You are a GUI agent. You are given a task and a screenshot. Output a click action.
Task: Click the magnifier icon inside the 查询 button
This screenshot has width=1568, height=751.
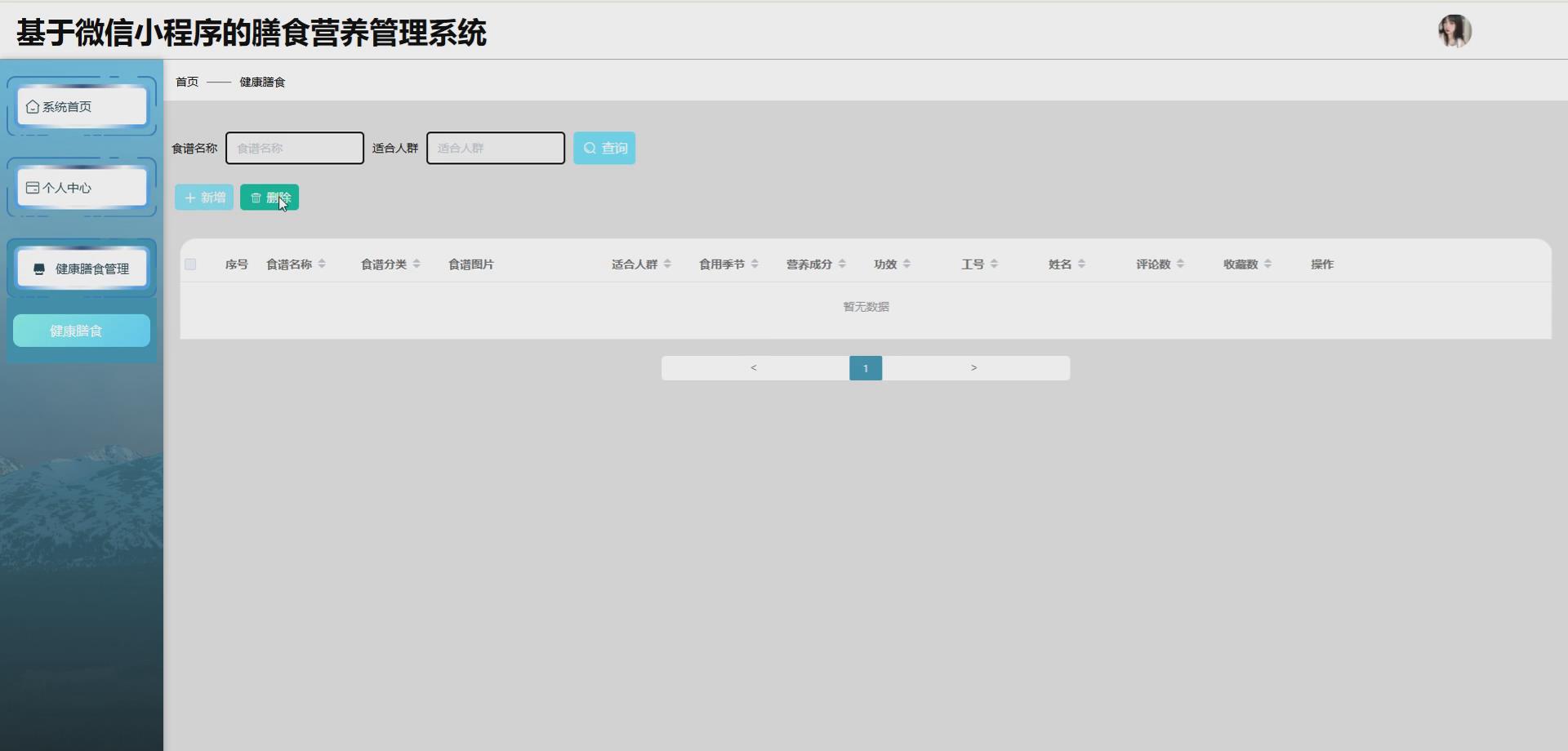point(590,148)
